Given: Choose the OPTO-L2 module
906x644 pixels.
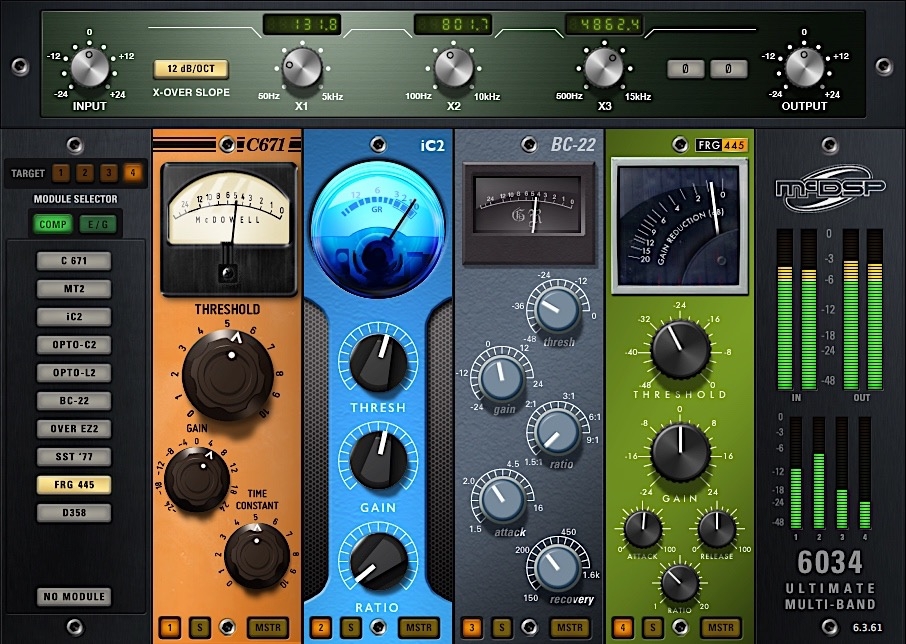Looking at the screenshot, I should [74, 373].
